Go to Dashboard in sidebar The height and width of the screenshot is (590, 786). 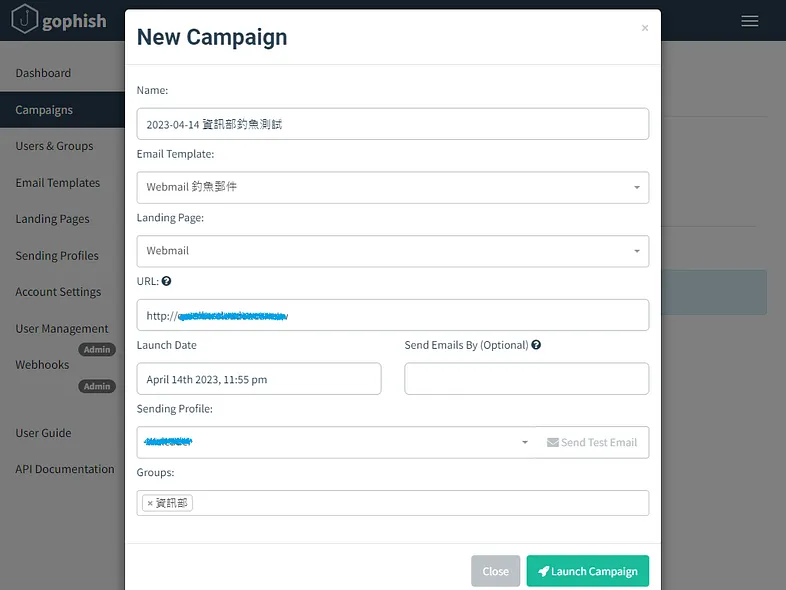43,73
